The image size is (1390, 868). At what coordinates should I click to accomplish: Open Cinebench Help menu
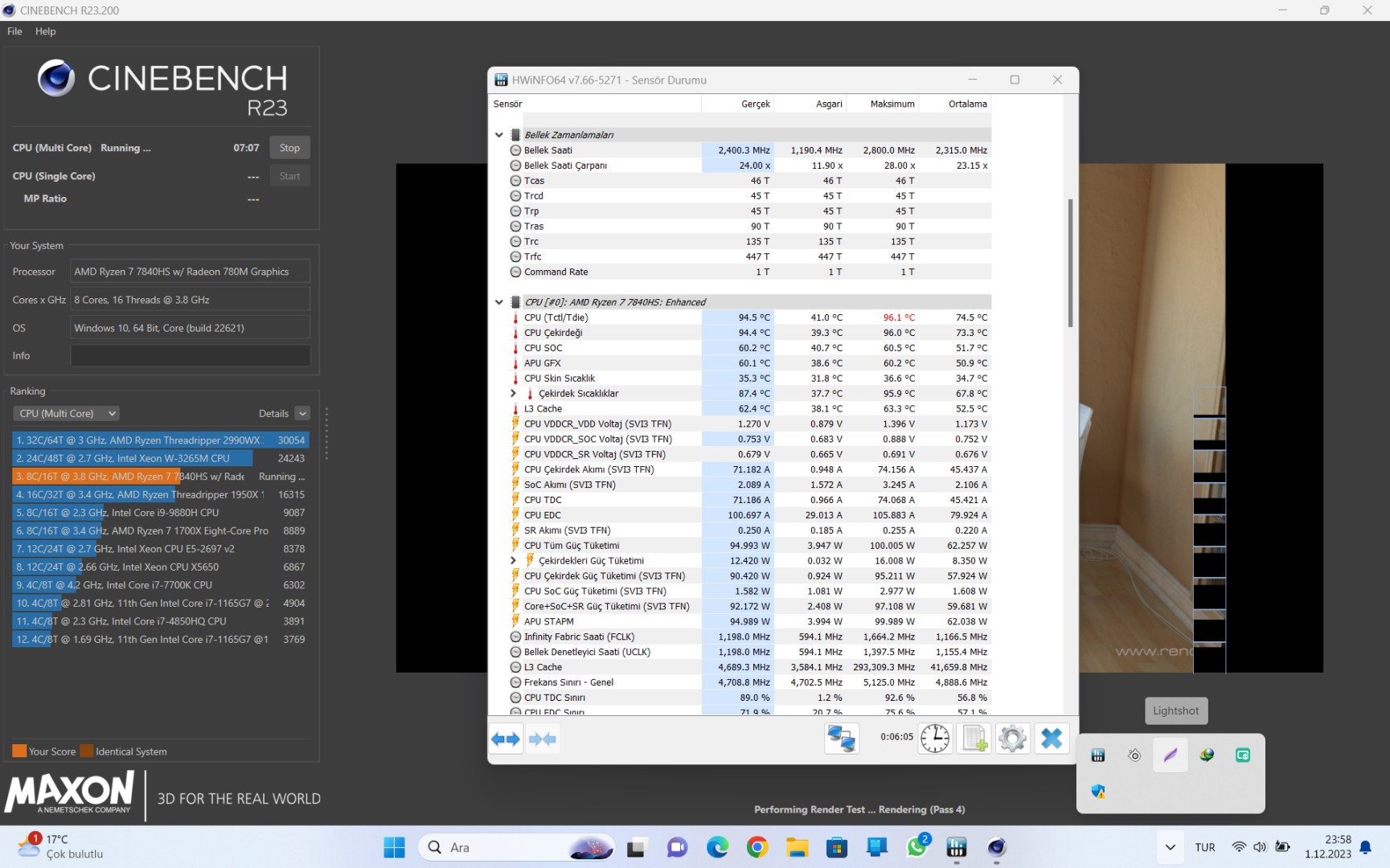pyautogui.click(x=46, y=31)
